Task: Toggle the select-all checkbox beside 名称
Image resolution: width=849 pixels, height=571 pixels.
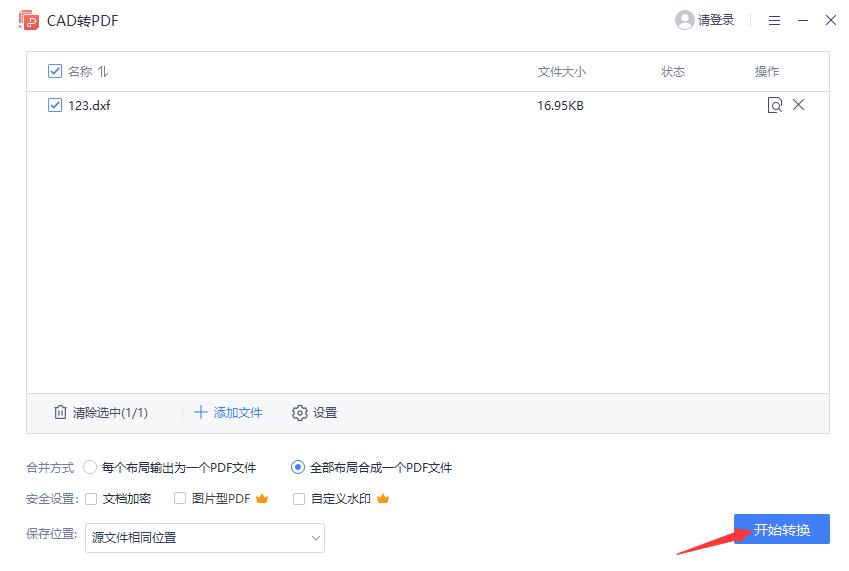Action: pyautogui.click(x=55, y=71)
